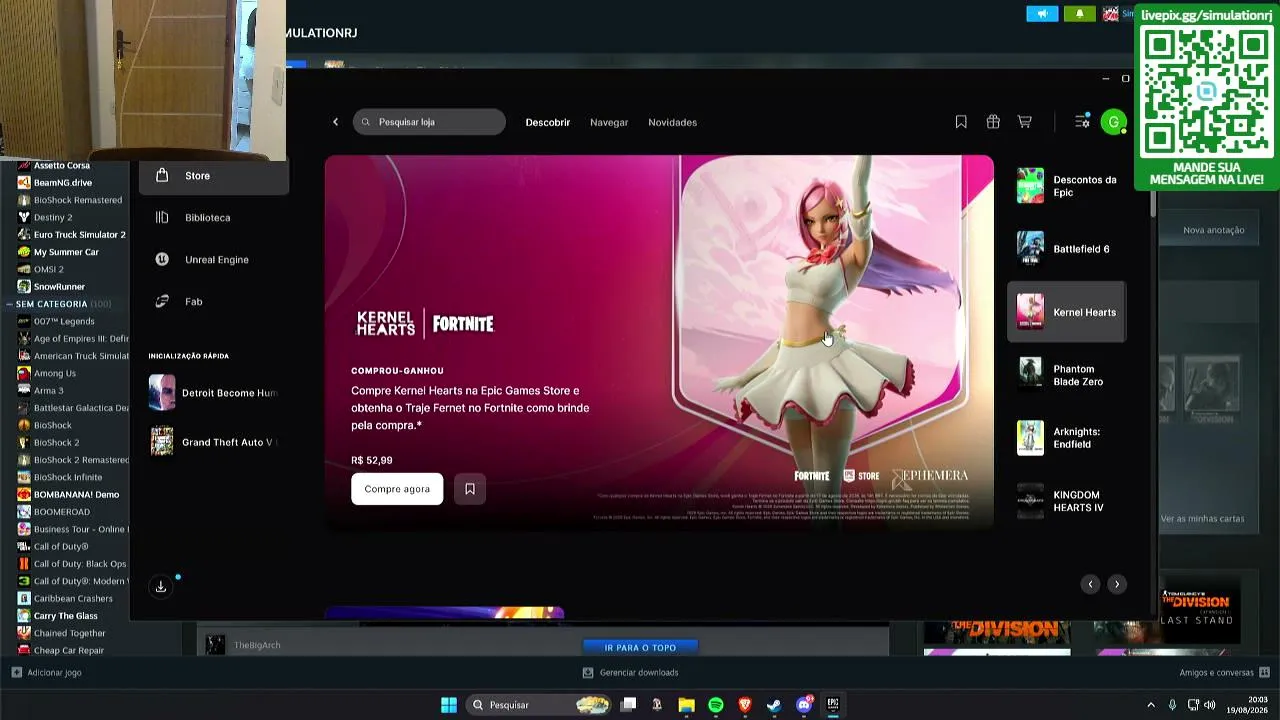Collapse the SEM CATEGORIA group in Steam
Image resolution: width=1280 pixels, height=720 pixels.
tap(9, 304)
